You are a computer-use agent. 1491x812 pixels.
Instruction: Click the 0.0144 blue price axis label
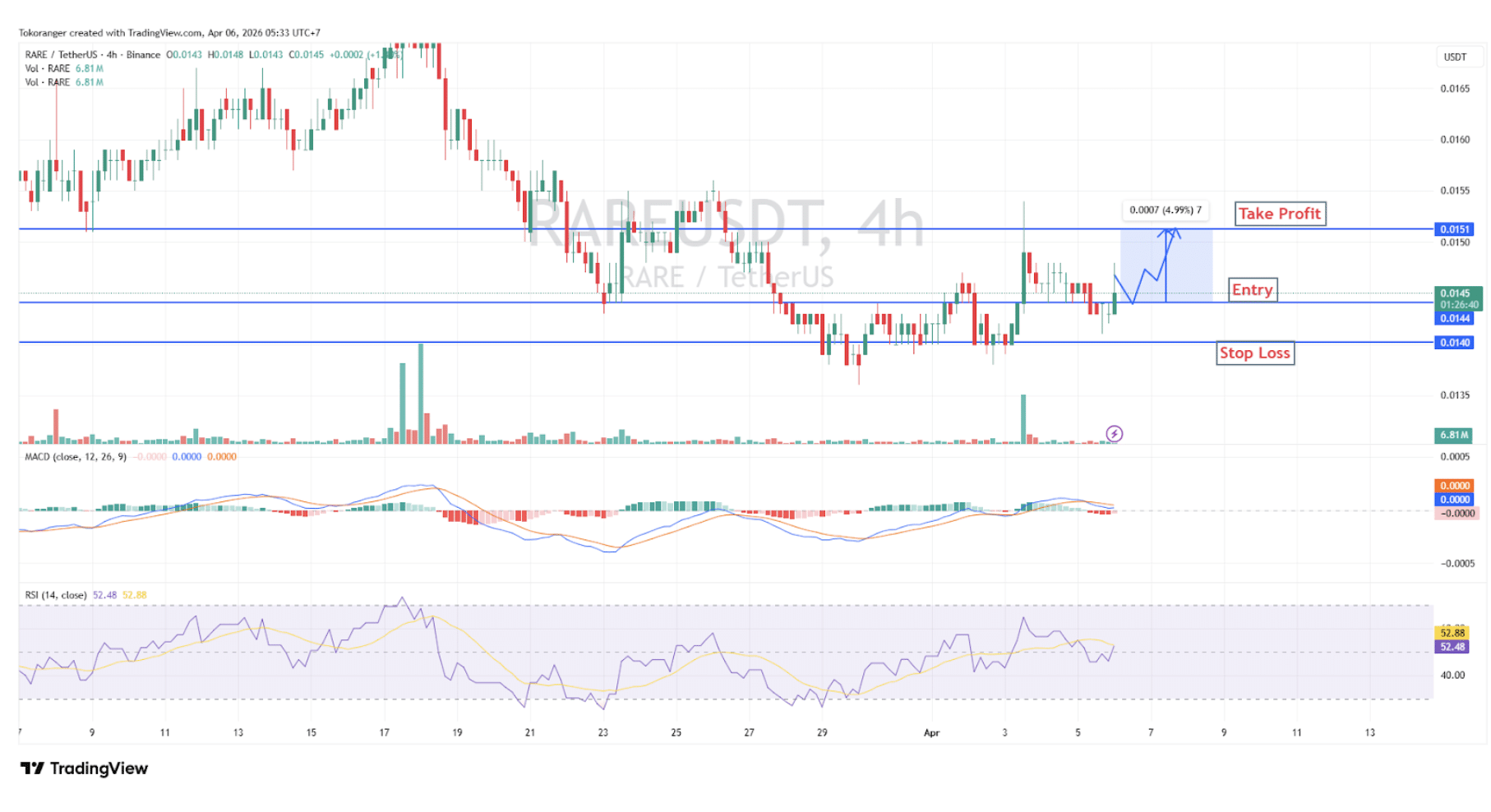1455,319
